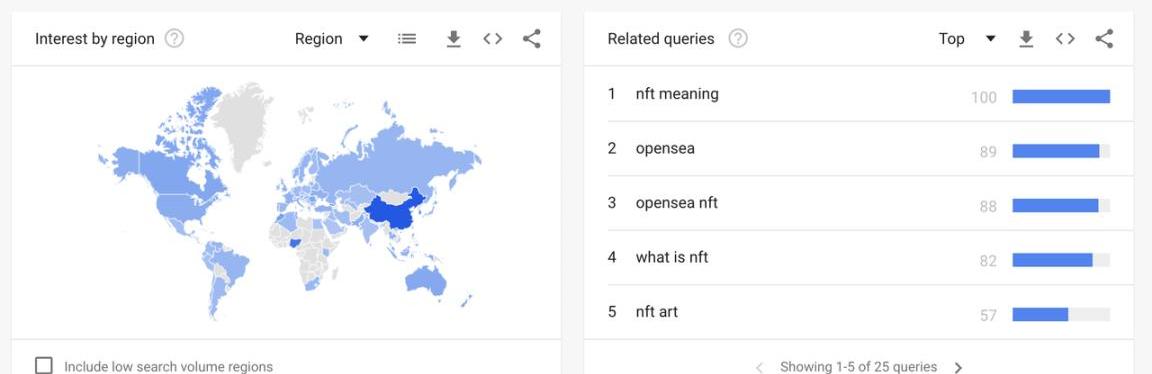
Task: Enable Include low search volume regions
Action: pos(44,365)
